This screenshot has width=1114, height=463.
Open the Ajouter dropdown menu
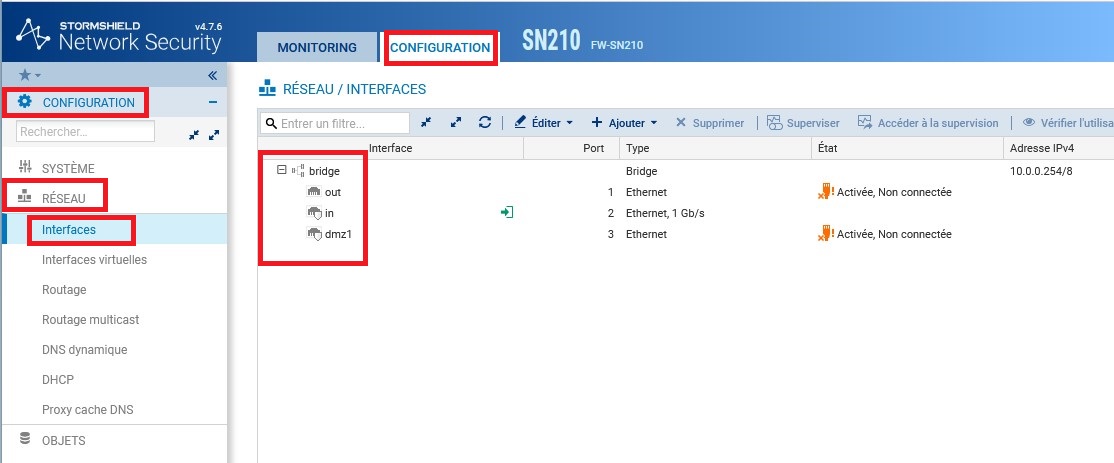tap(624, 123)
